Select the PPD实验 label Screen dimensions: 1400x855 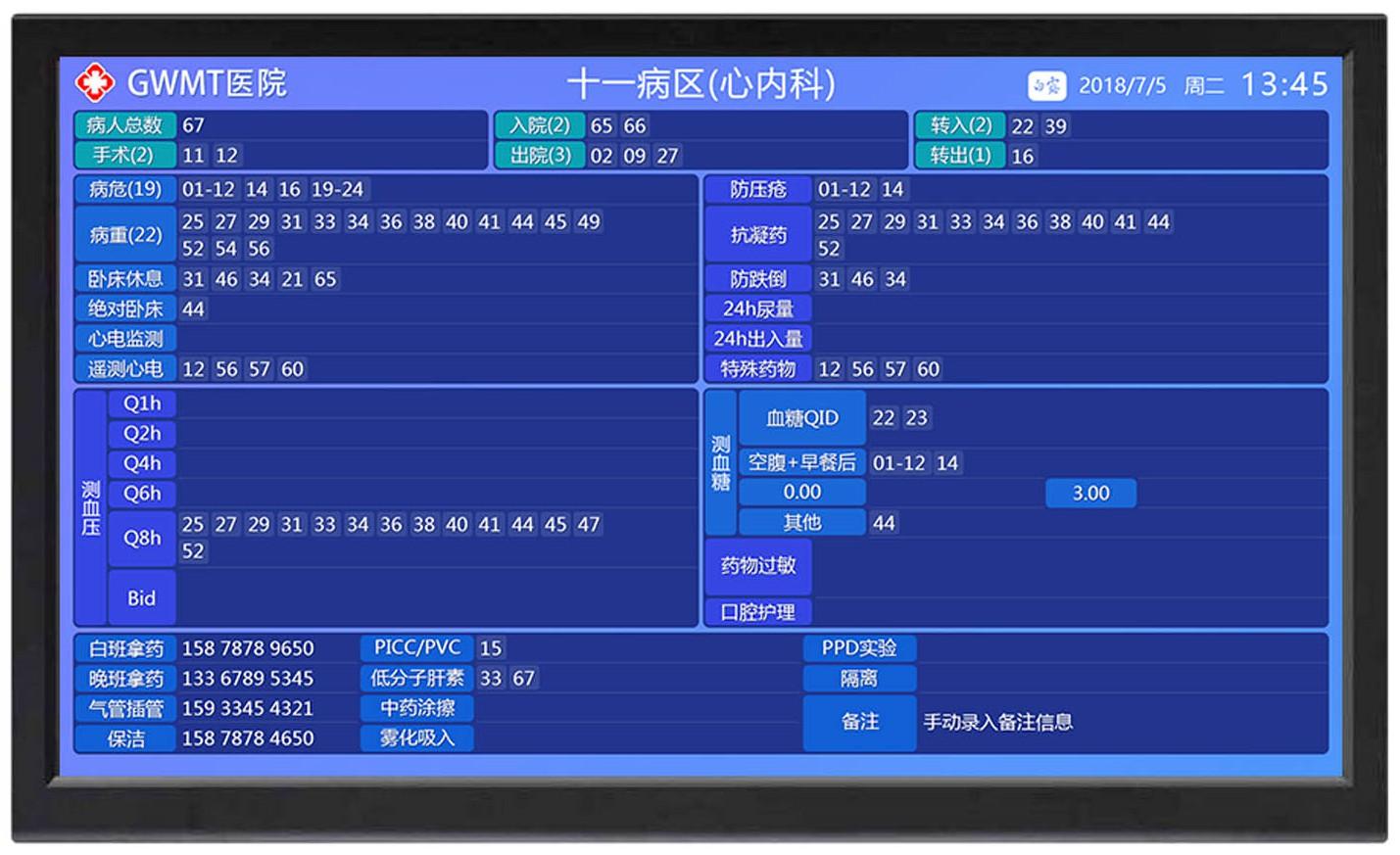tap(859, 648)
